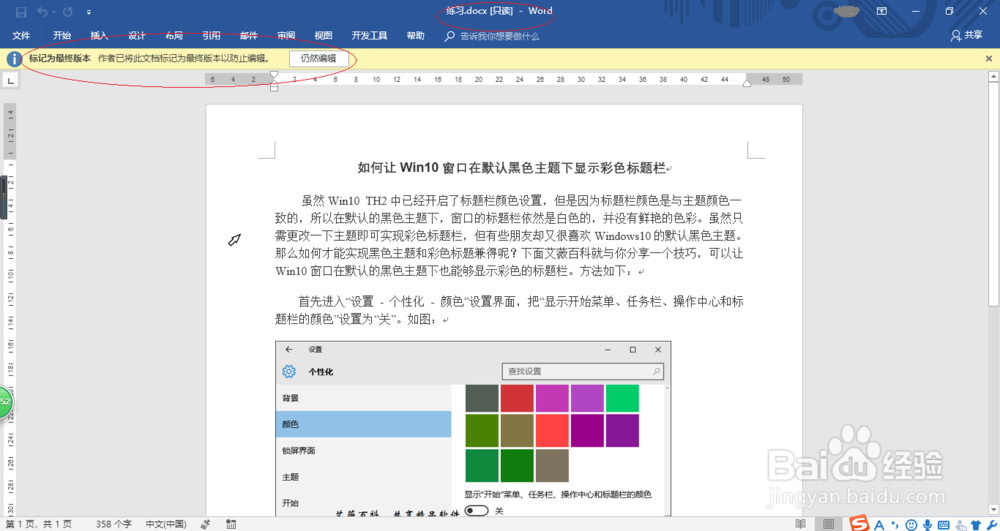Click the proofing check icon in status bar
Image resolution: width=1000 pixels, height=531 pixels.
(205, 524)
